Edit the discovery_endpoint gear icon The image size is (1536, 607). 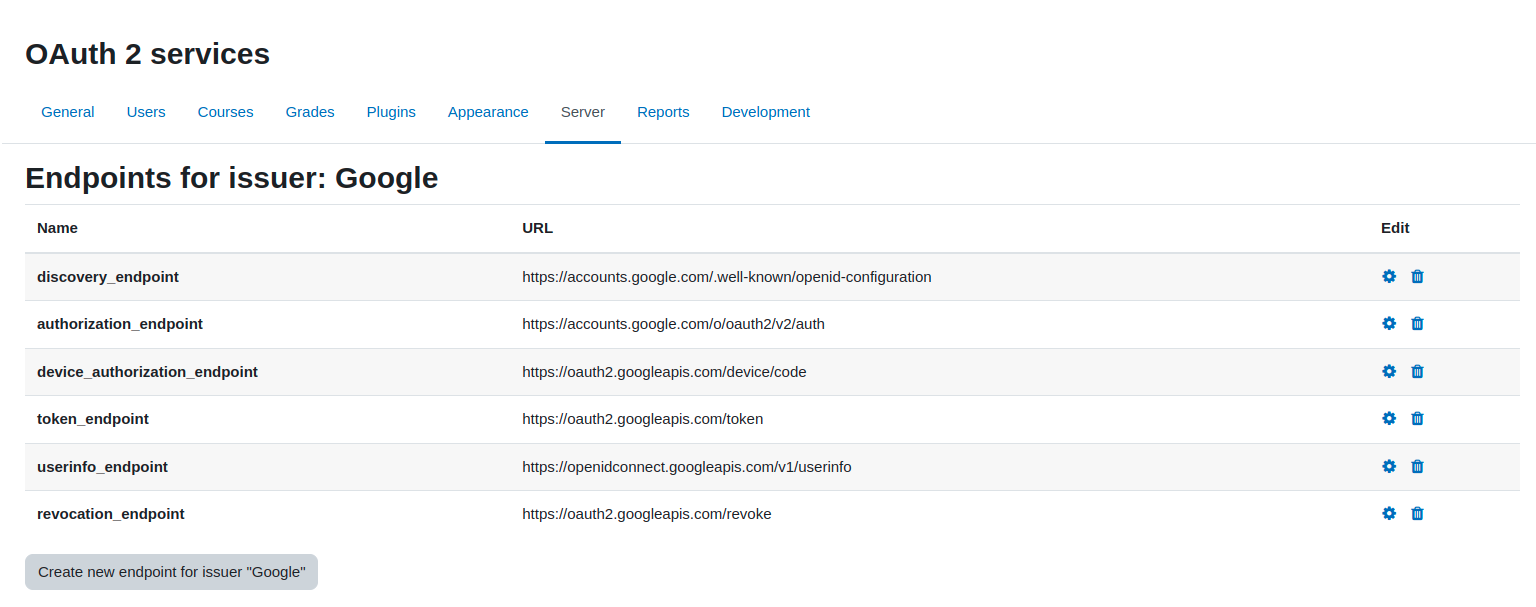click(x=1389, y=276)
